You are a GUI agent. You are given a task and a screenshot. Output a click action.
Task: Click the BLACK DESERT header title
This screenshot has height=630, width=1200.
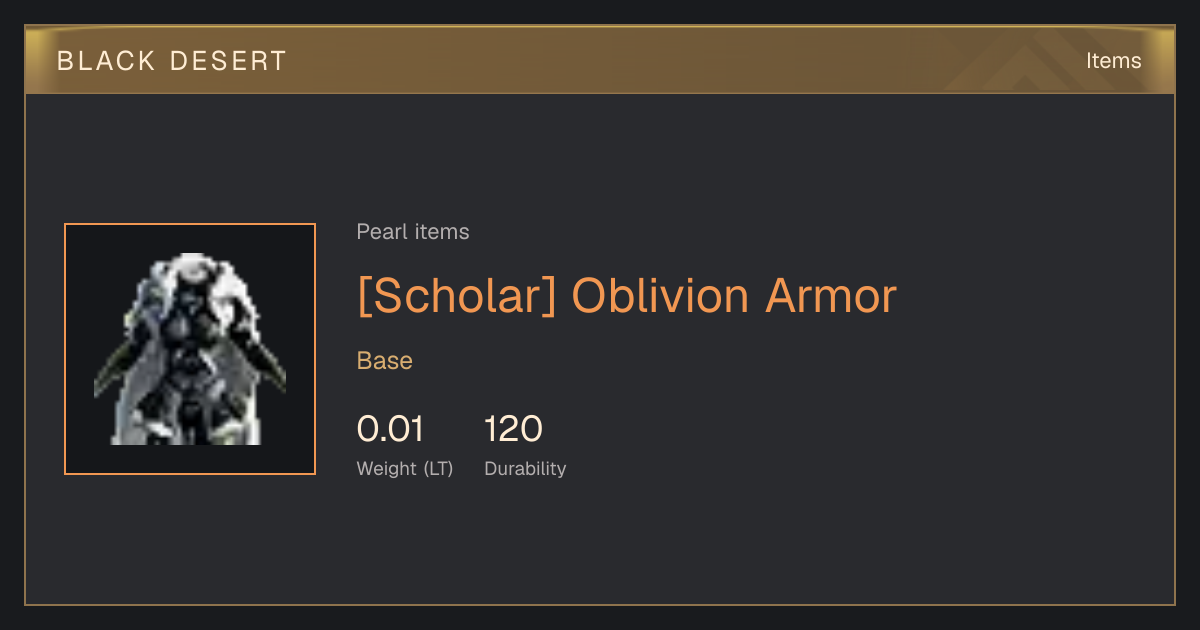point(172,61)
